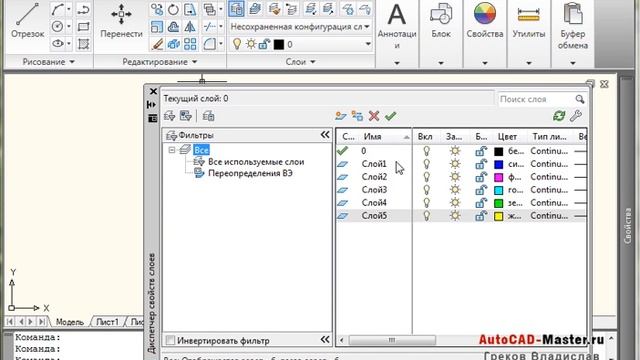Select the Все filter node

[201, 150]
